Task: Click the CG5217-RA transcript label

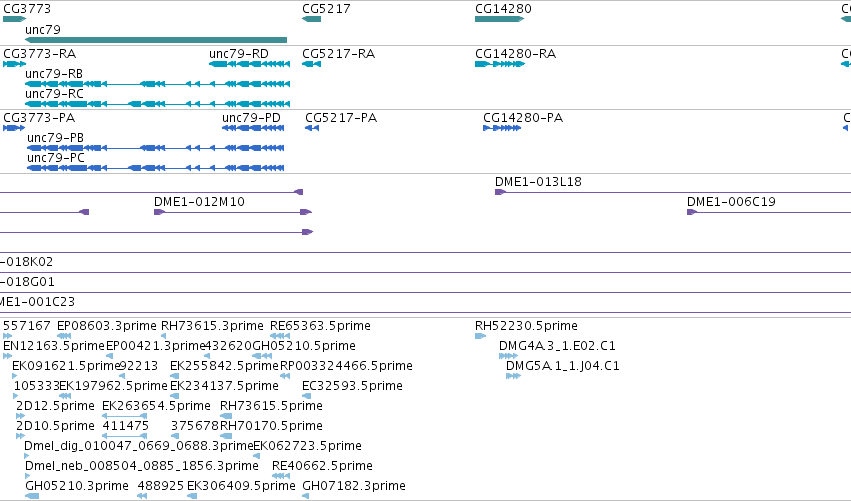Action: (x=339, y=54)
